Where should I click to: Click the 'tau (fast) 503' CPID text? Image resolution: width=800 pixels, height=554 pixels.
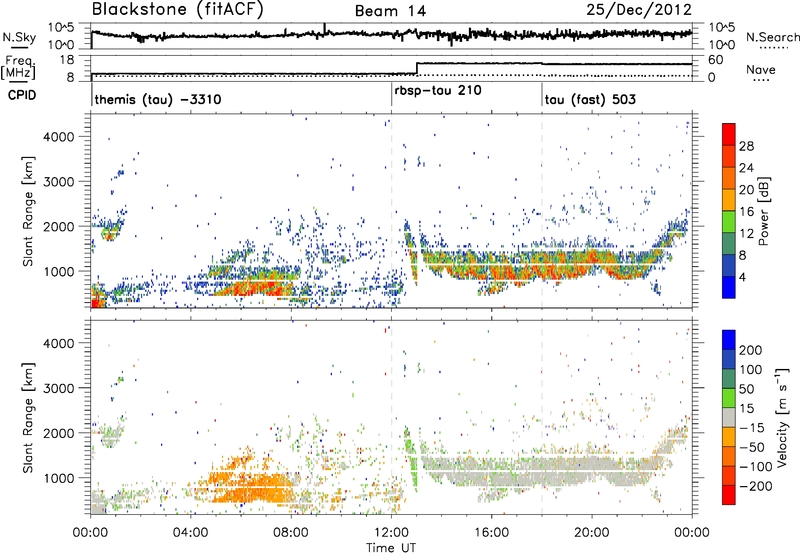click(x=590, y=99)
